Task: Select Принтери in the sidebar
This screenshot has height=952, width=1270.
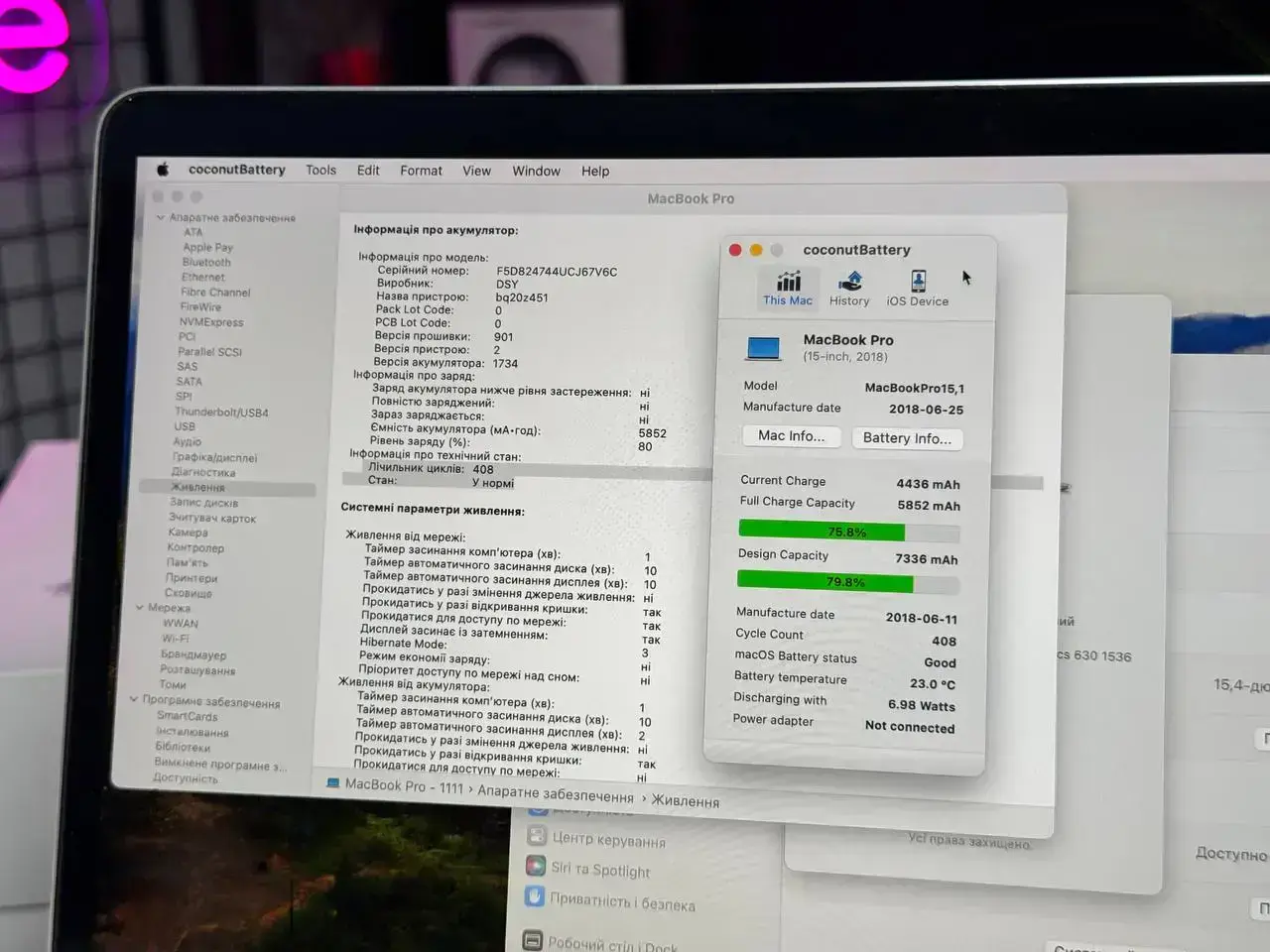Action: point(190,577)
